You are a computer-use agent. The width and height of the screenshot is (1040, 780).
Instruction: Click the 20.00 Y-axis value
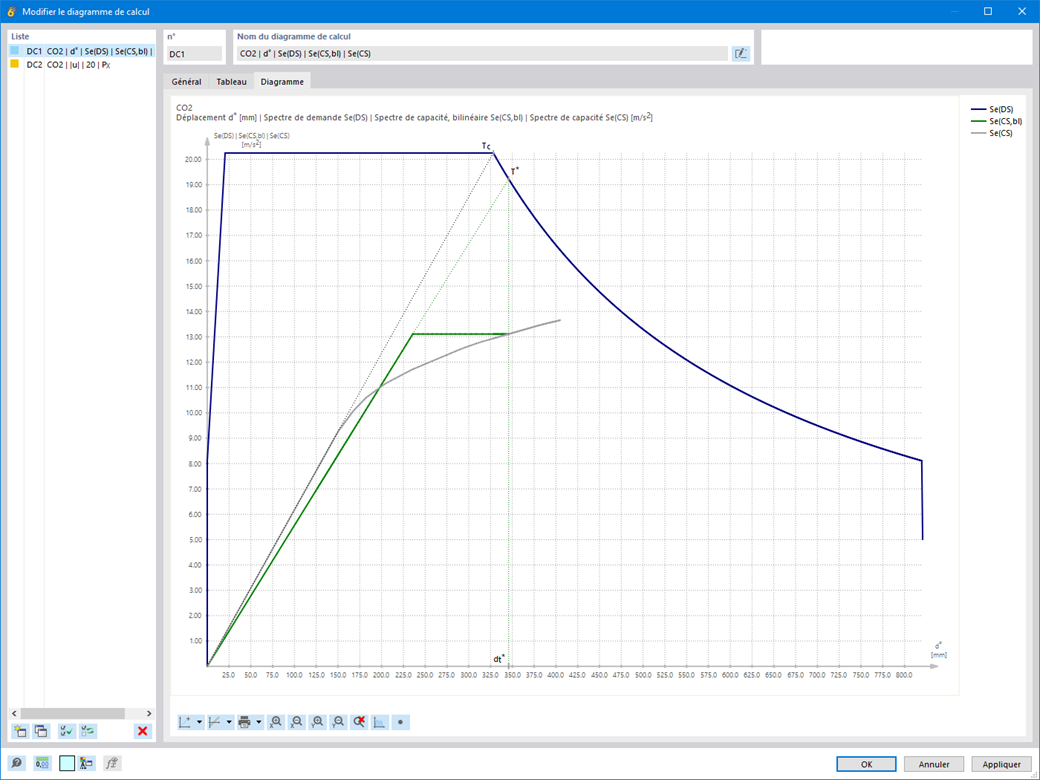pyautogui.click(x=194, y=159)
